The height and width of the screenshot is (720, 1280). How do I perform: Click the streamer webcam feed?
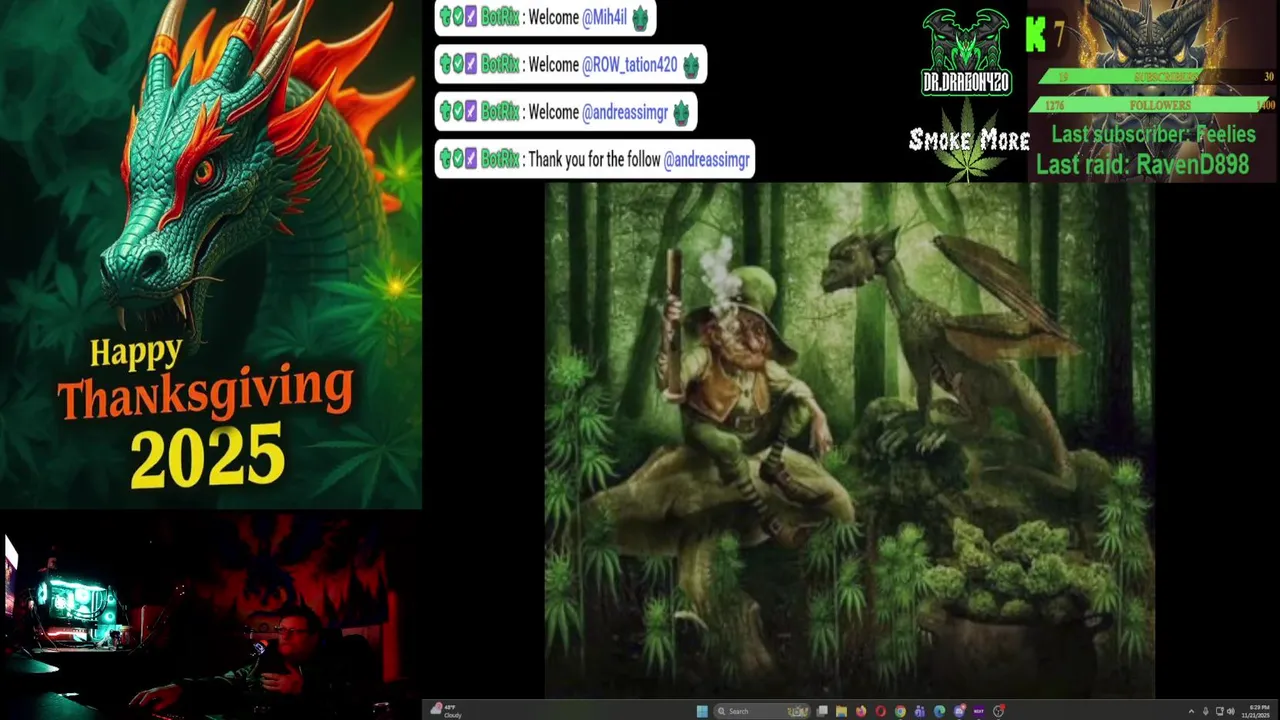pyautogui.click(x=210, y=615)
